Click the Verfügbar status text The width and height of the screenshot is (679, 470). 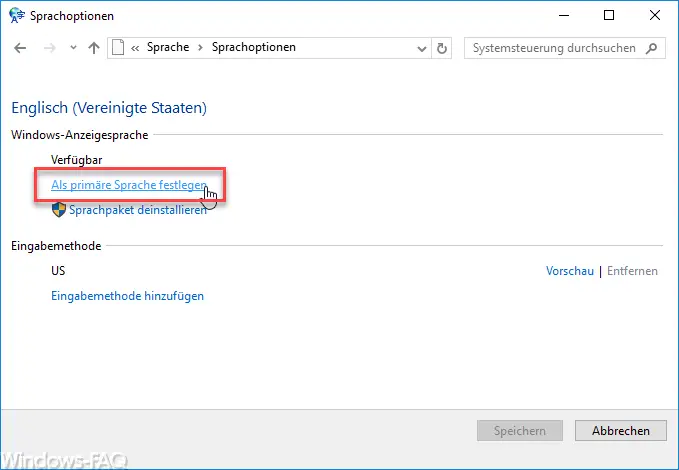pyautogui.click(x=77, y=160)
